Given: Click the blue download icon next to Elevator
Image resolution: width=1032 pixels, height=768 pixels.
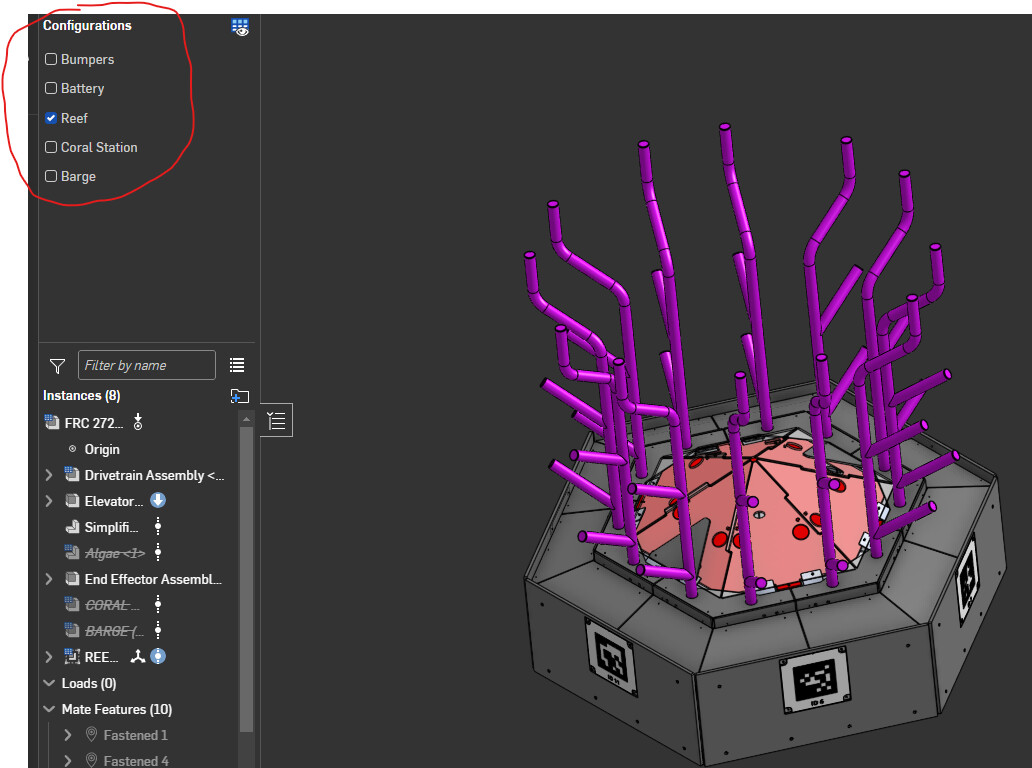Looking at the screenshot, I should [x=158, y=501].
